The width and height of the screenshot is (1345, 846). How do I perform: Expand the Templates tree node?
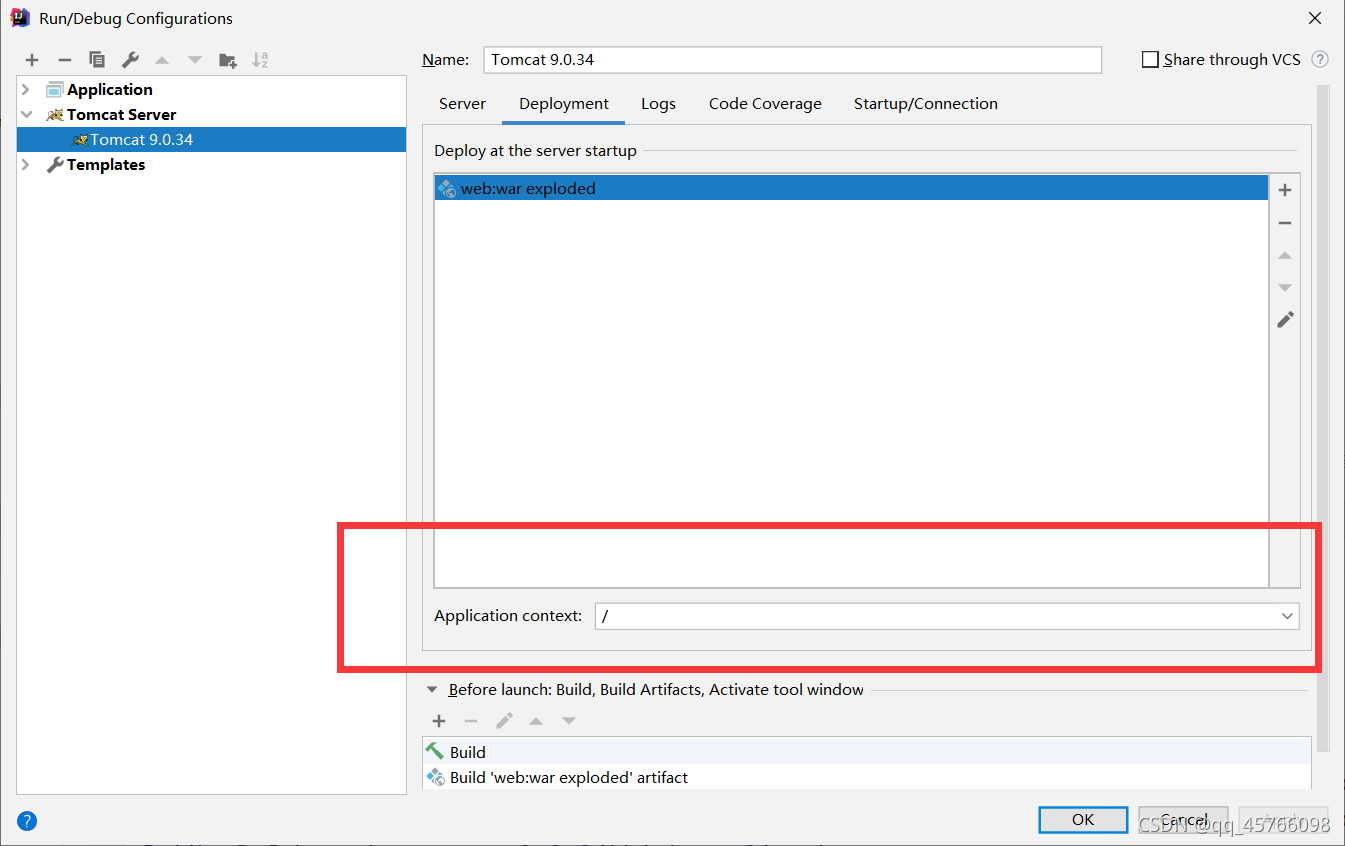(x=26, y=165)
